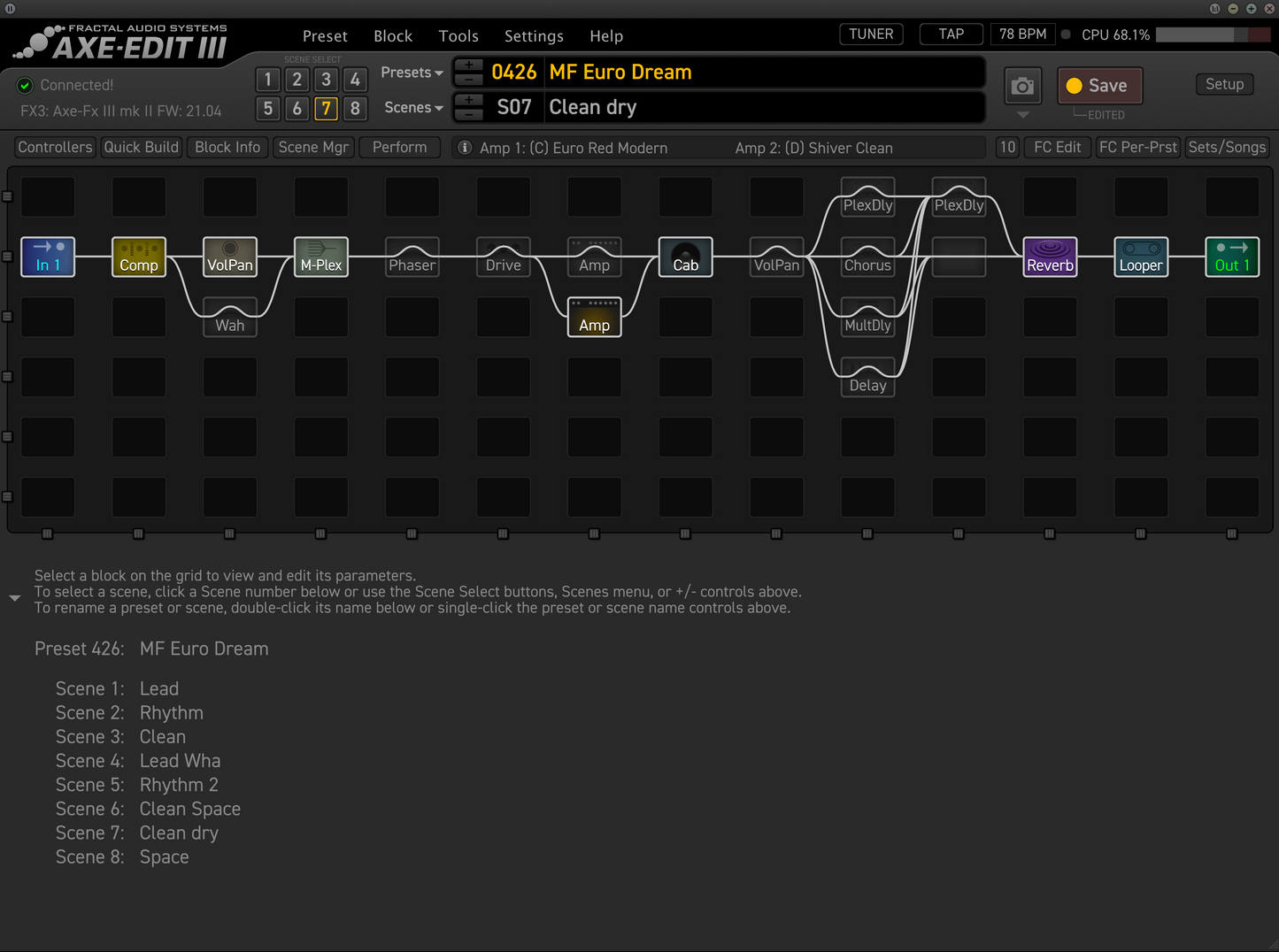
Task: Open the Presets dropdown
Action: tap(411, 72)
